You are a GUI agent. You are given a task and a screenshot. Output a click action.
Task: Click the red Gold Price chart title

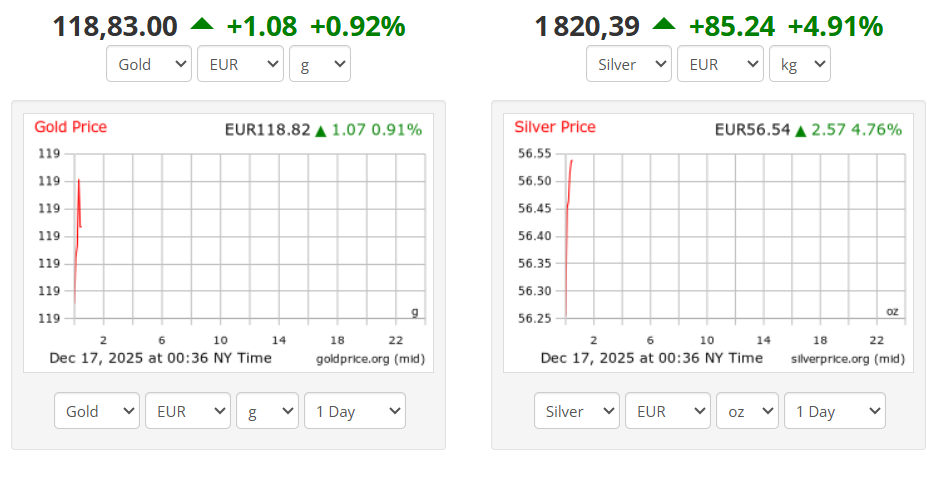coord(70,127)
